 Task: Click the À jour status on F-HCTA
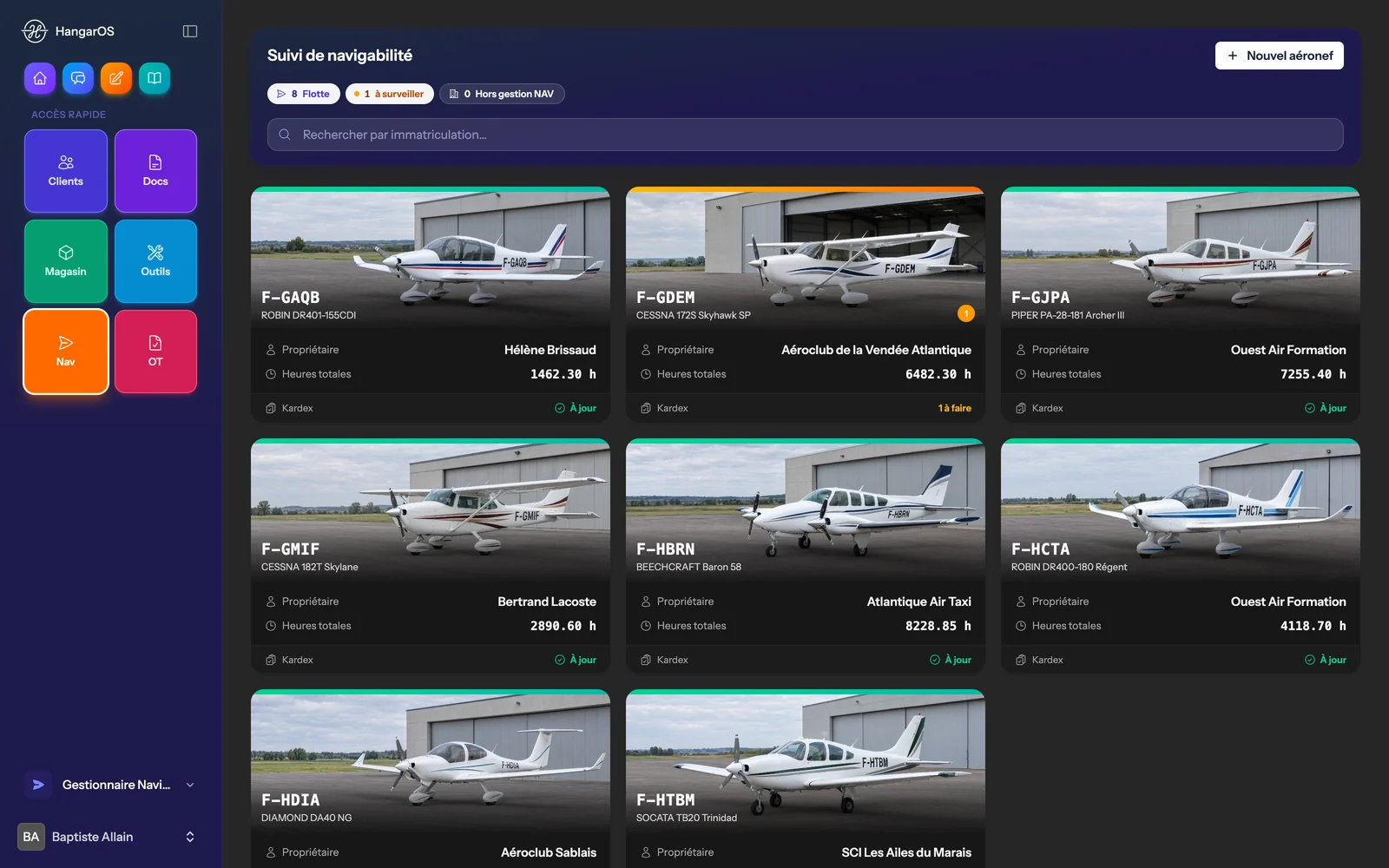[1326, 660]
